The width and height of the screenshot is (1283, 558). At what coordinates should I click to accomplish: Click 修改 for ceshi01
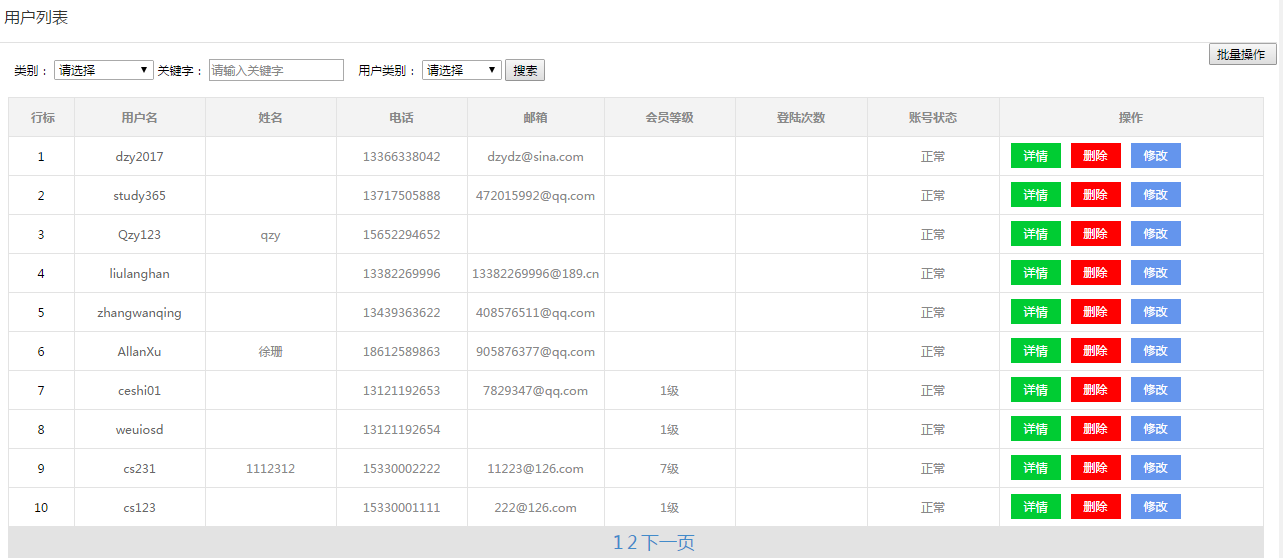(x=1156, y=390)
